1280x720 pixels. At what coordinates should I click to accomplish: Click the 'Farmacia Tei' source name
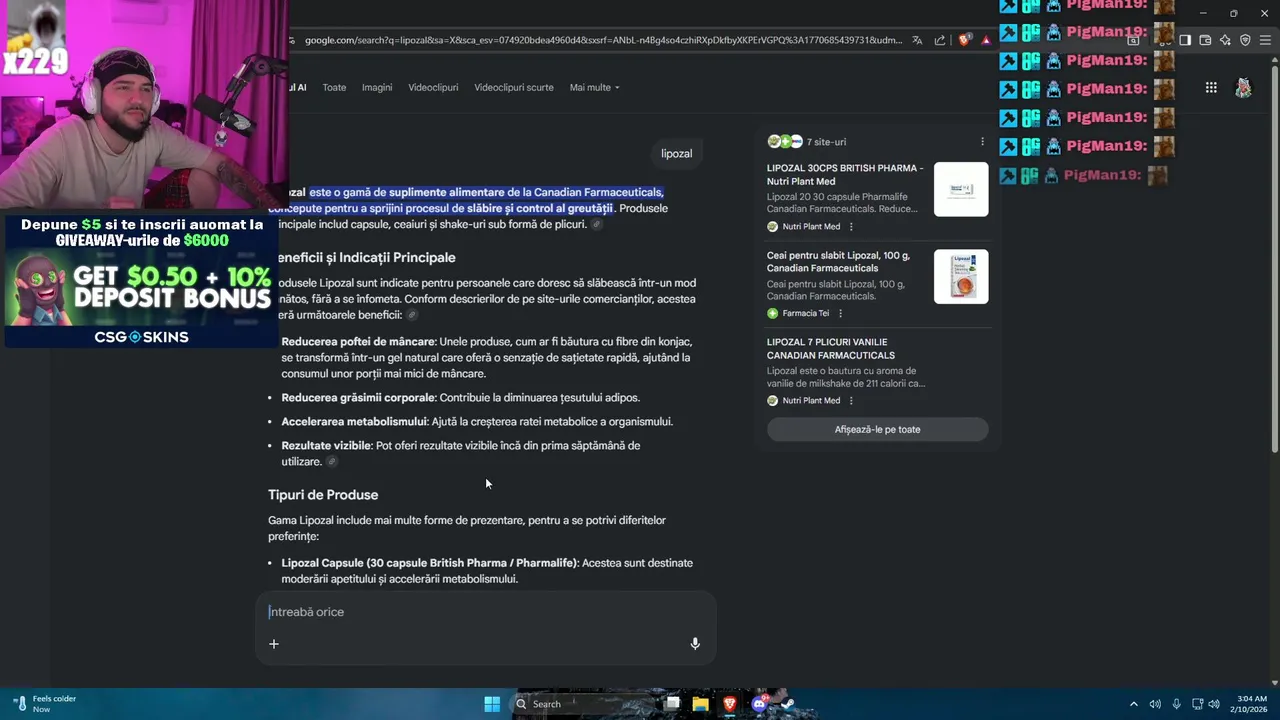coord(805,313)
